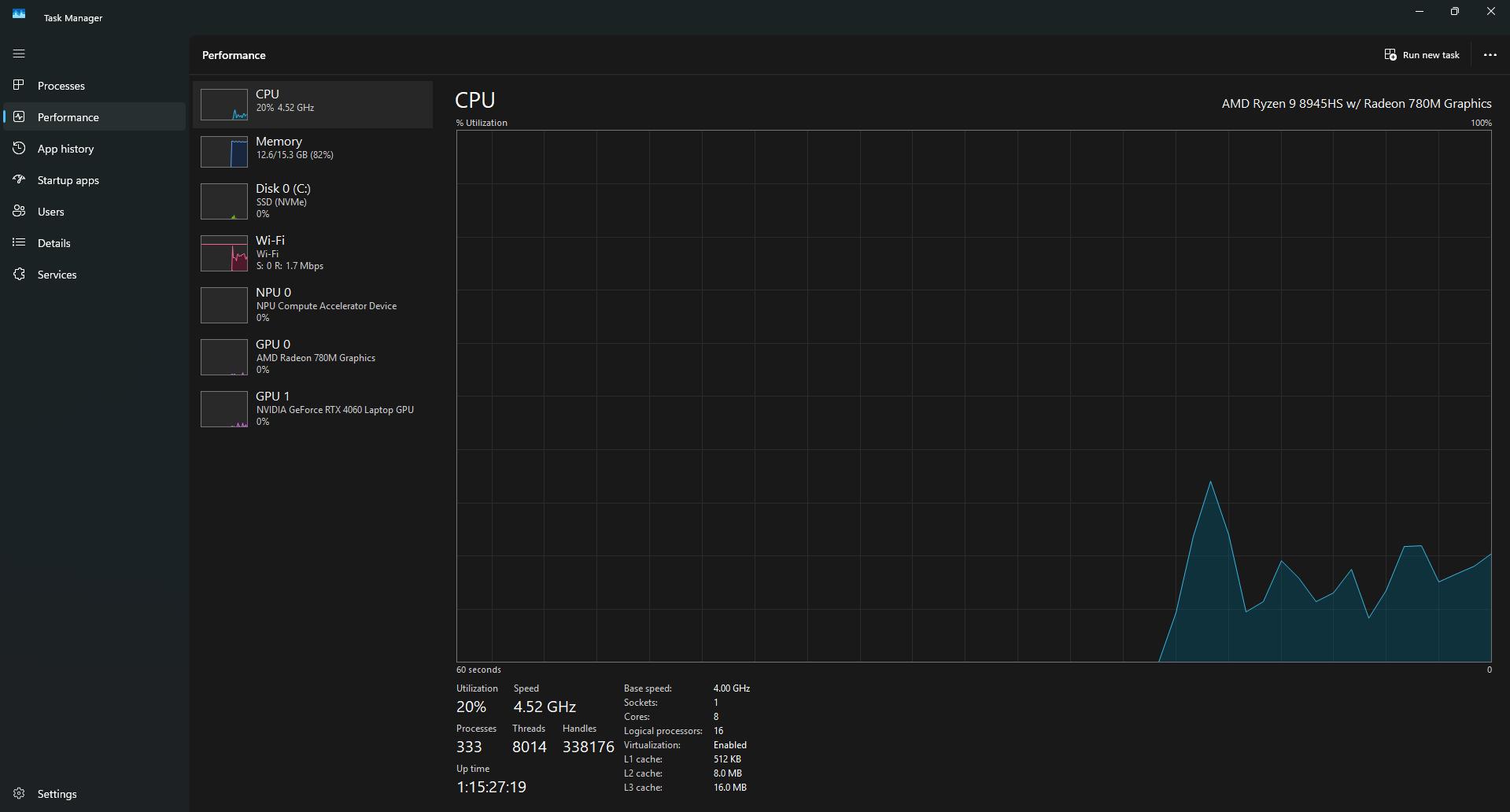
Task: Open the Processes page
Action: click(x=94, y=85)
